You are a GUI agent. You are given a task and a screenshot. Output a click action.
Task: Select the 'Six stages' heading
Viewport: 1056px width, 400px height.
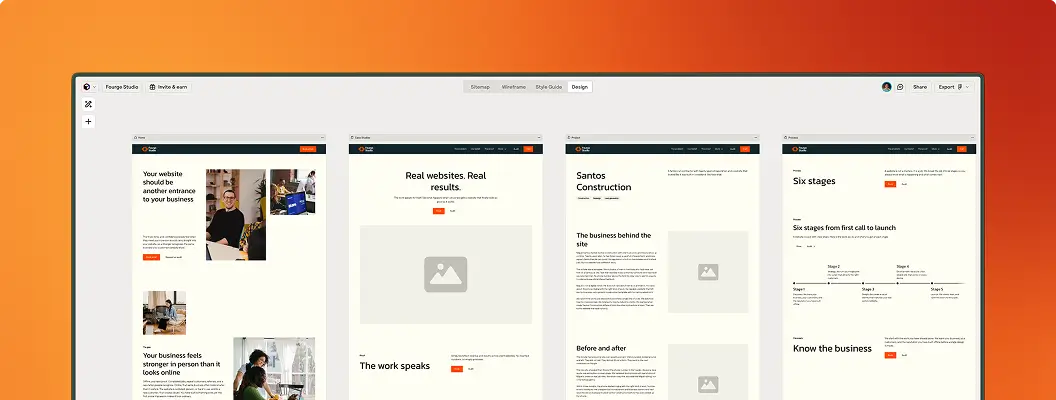coord(814,181)
